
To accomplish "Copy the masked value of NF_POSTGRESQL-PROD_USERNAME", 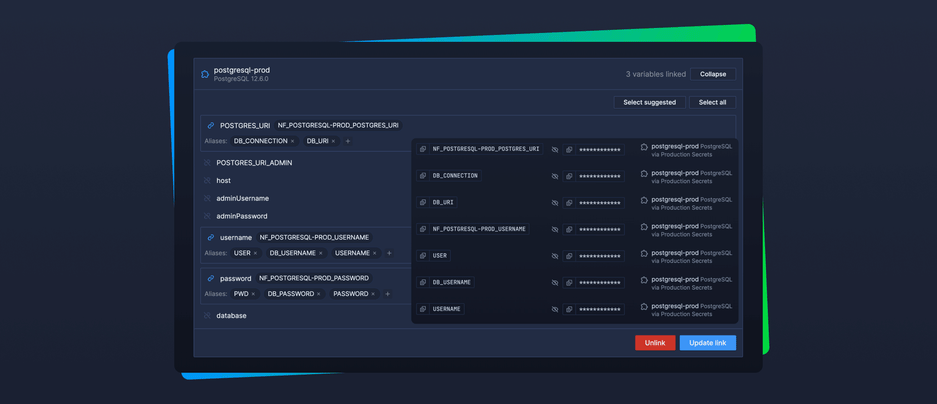I will click(x=569, y=229).
